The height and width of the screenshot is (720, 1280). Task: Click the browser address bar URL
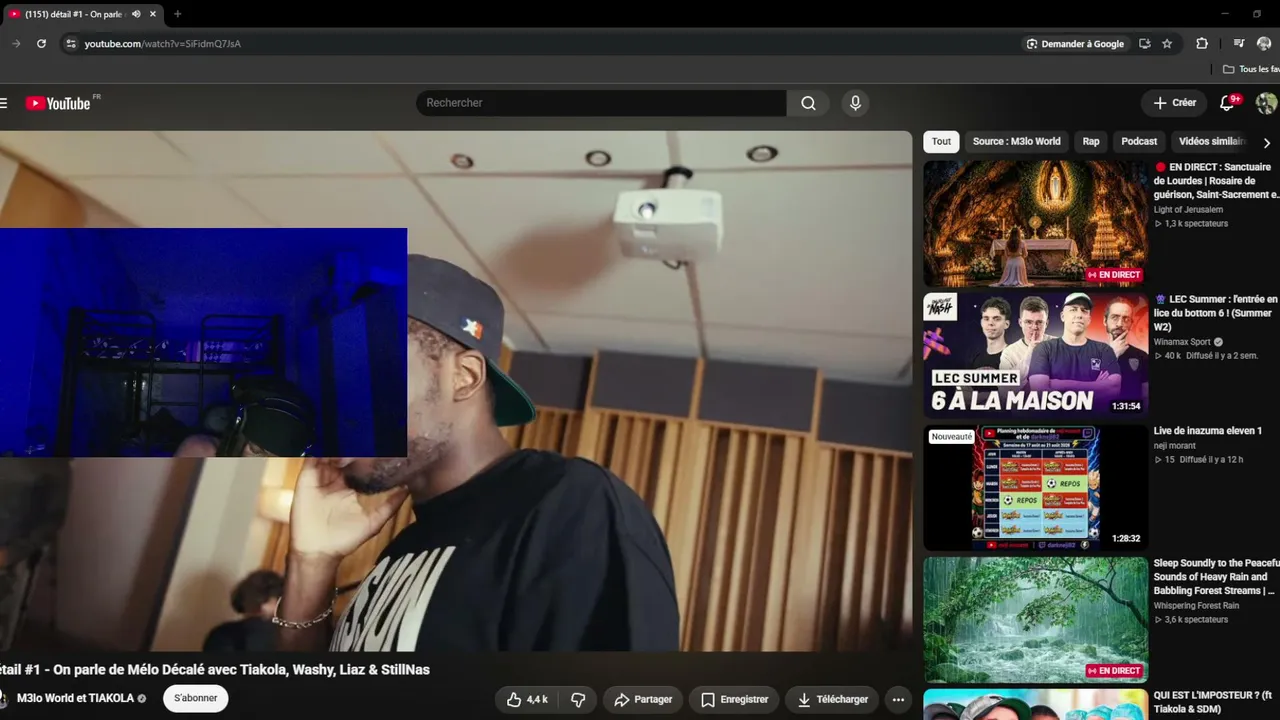pos(163,44)
